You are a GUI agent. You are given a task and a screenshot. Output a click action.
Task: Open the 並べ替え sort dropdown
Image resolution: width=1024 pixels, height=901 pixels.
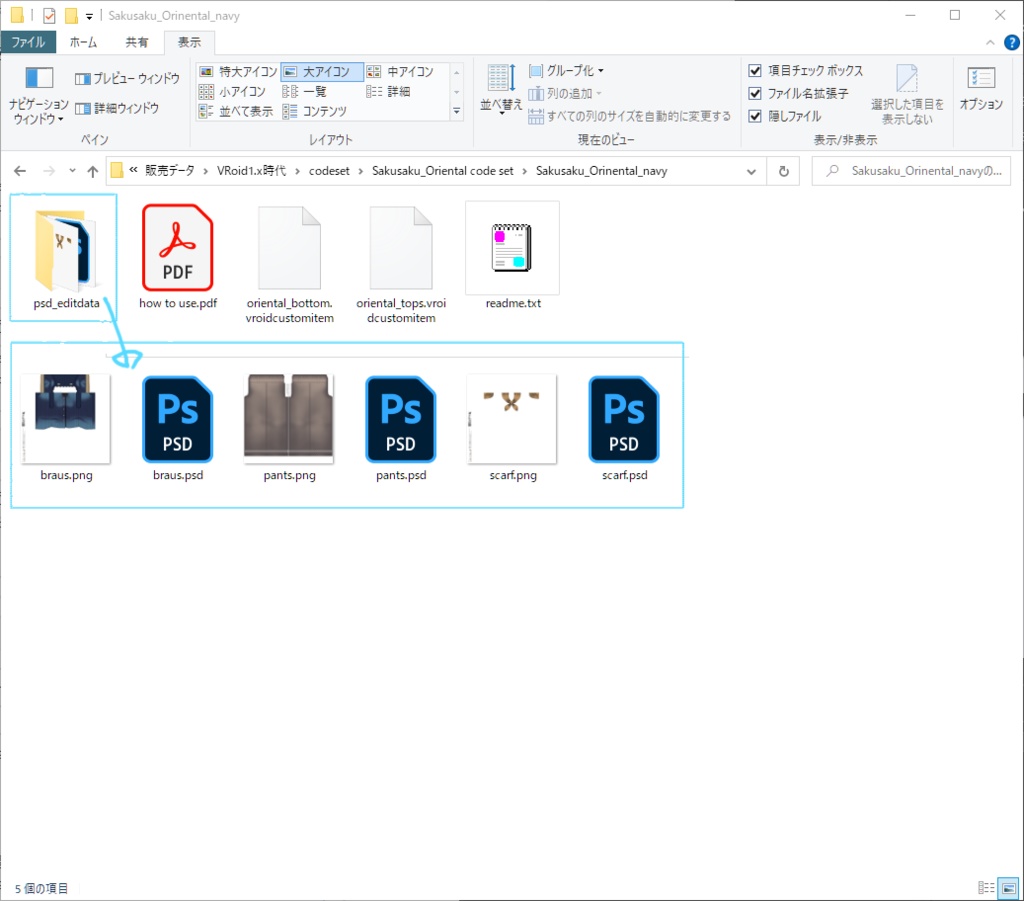(501, 89)
